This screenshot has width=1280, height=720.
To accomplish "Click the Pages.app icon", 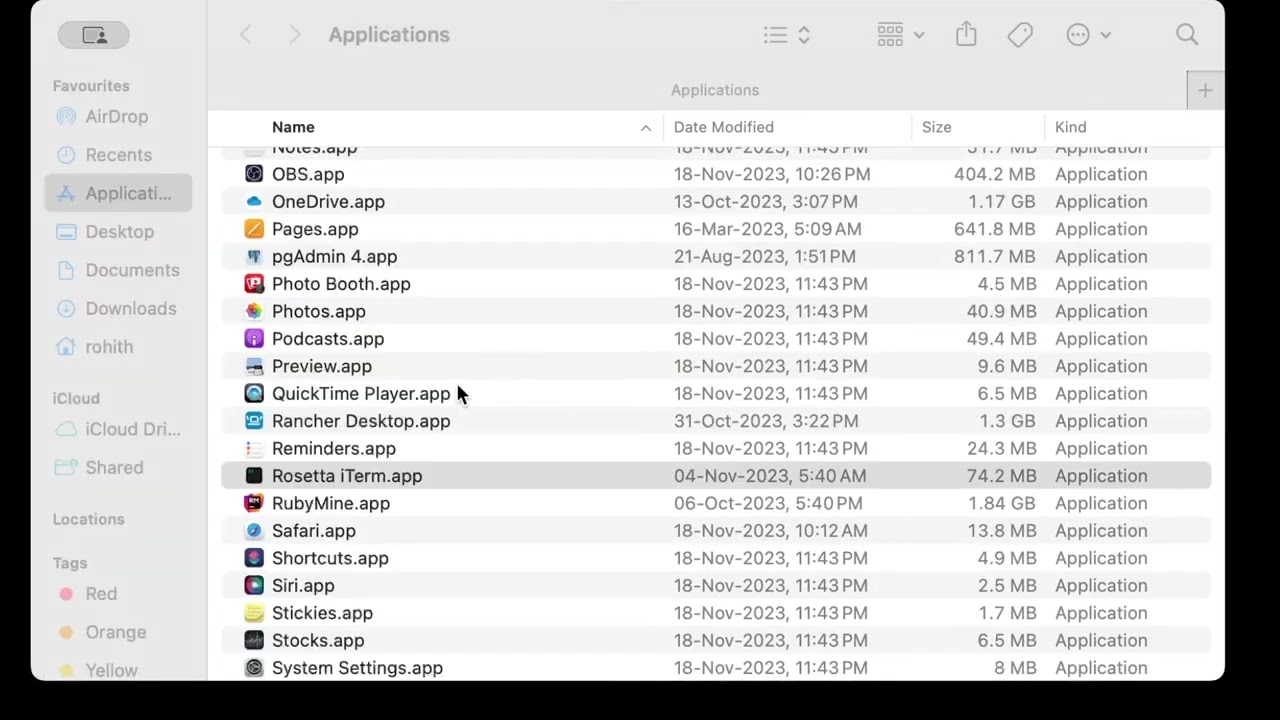I will (x=254, y=229).
